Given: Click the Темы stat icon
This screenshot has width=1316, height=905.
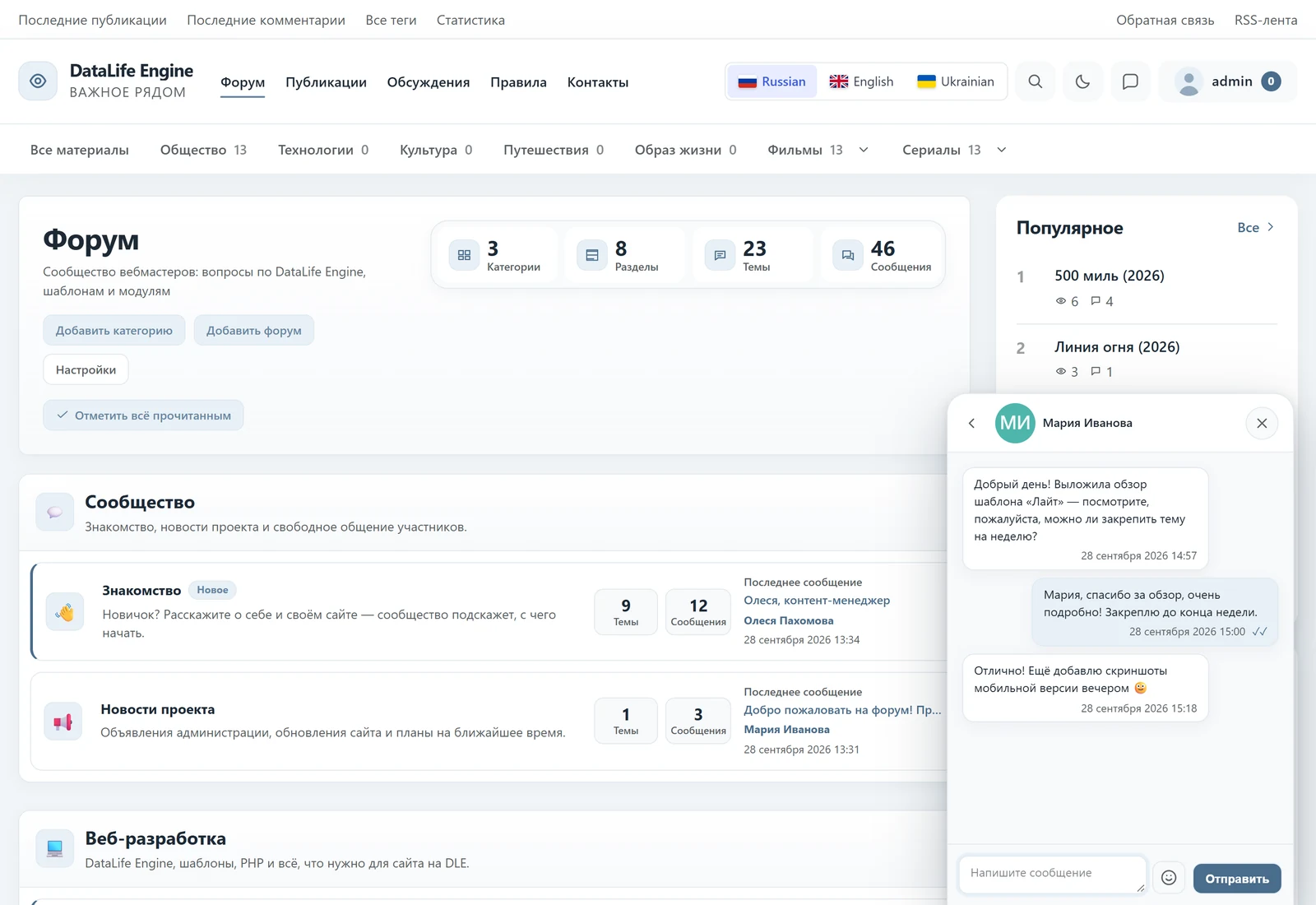Looking at the screenshot, I should tap(720, 255).
